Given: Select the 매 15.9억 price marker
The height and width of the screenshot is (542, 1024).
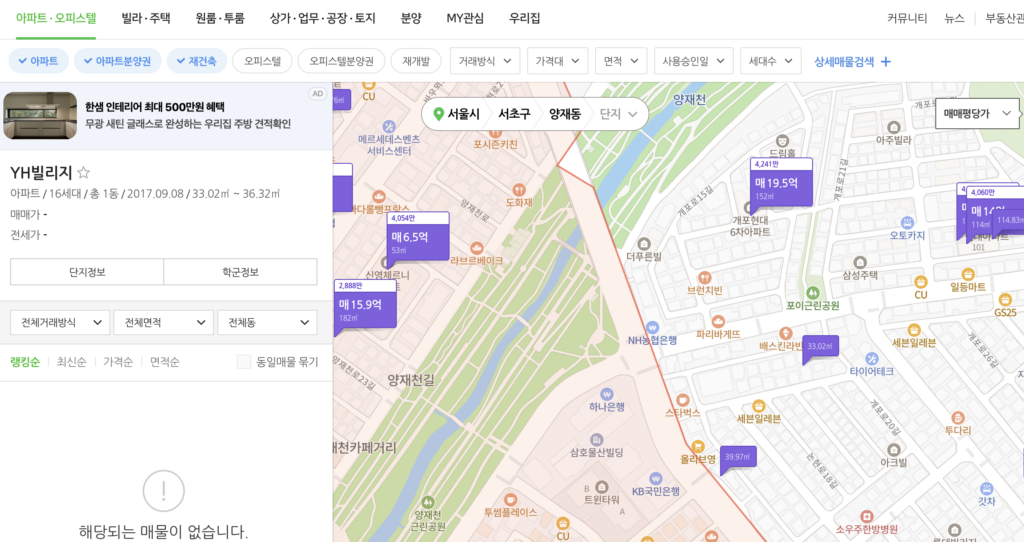Looking at the screenshot, I should 365,304.
